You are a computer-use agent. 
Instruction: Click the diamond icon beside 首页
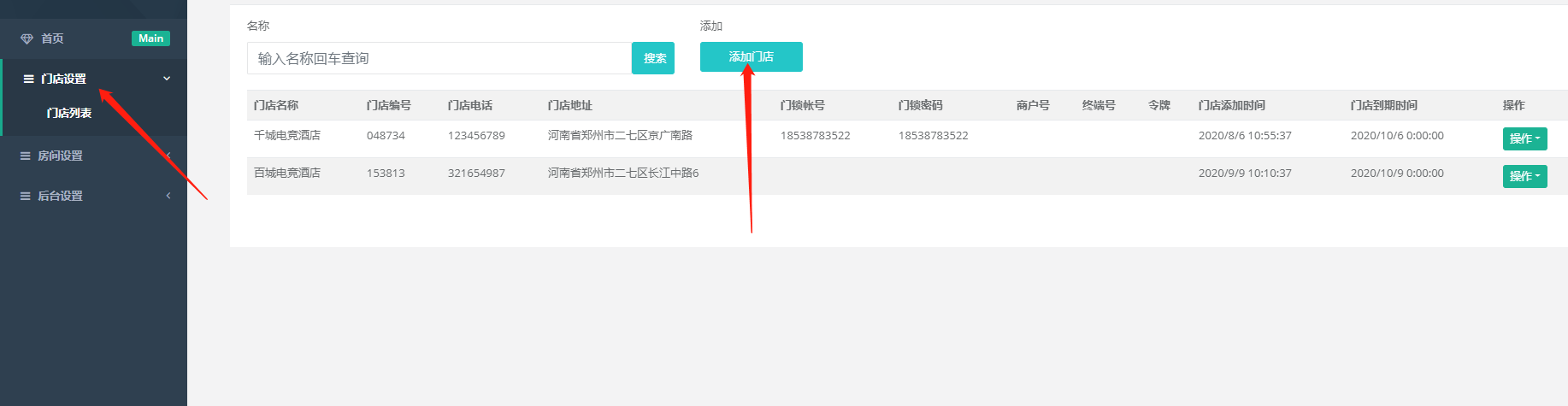(x=27, y=38)
